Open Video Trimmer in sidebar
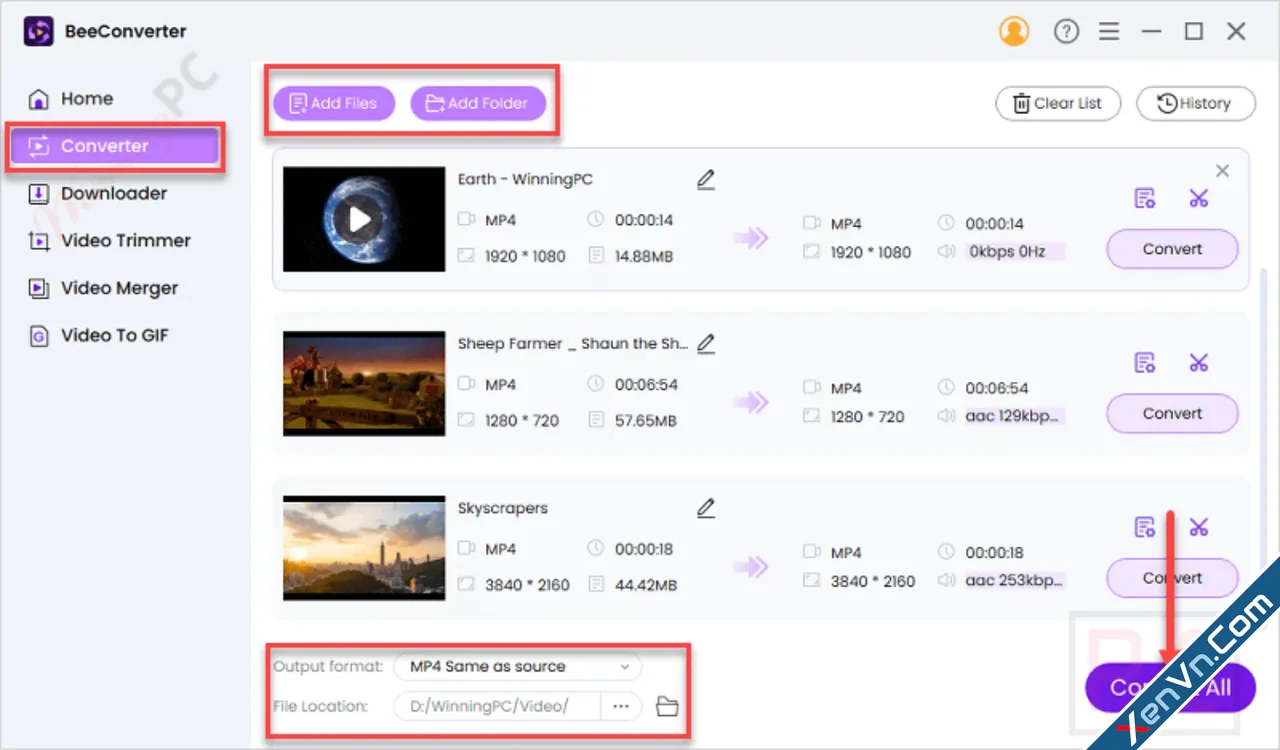1280x750 pixels. [x=109, y=241]
